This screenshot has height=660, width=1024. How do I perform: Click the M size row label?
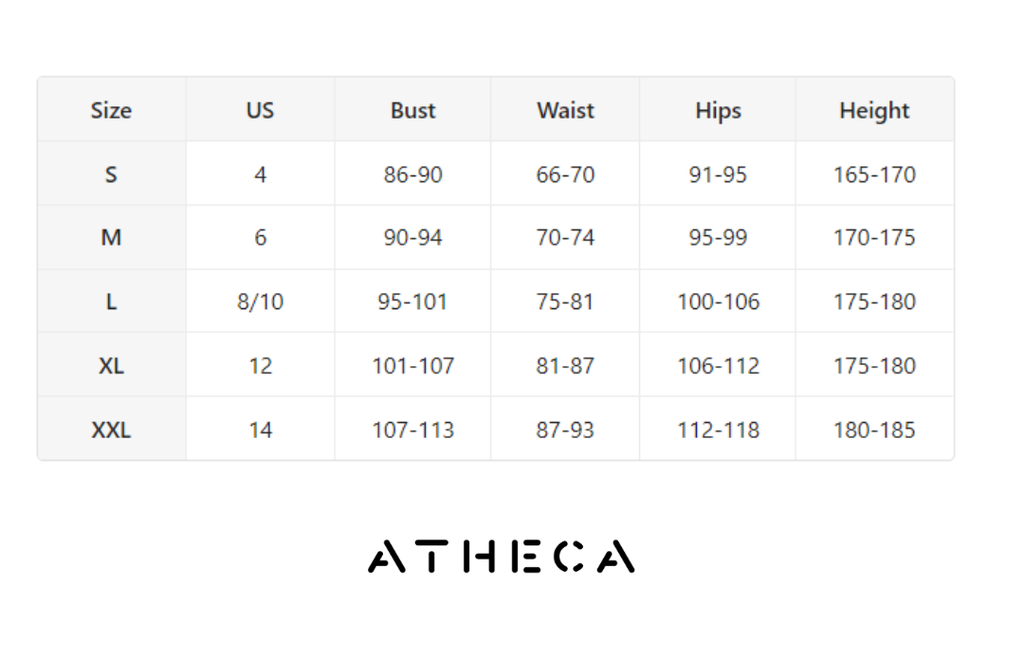111,238
